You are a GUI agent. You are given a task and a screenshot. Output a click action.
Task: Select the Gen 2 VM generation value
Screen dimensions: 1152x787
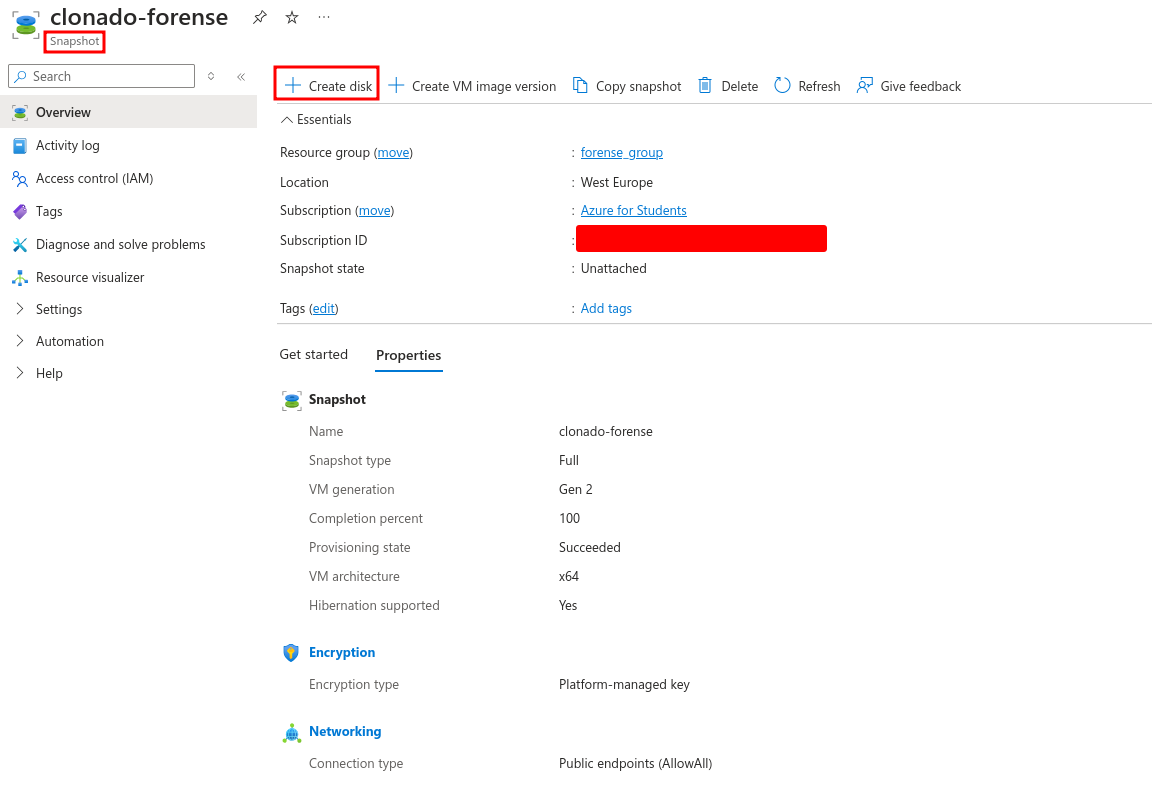pyautogui.click(x=575, y=490)
